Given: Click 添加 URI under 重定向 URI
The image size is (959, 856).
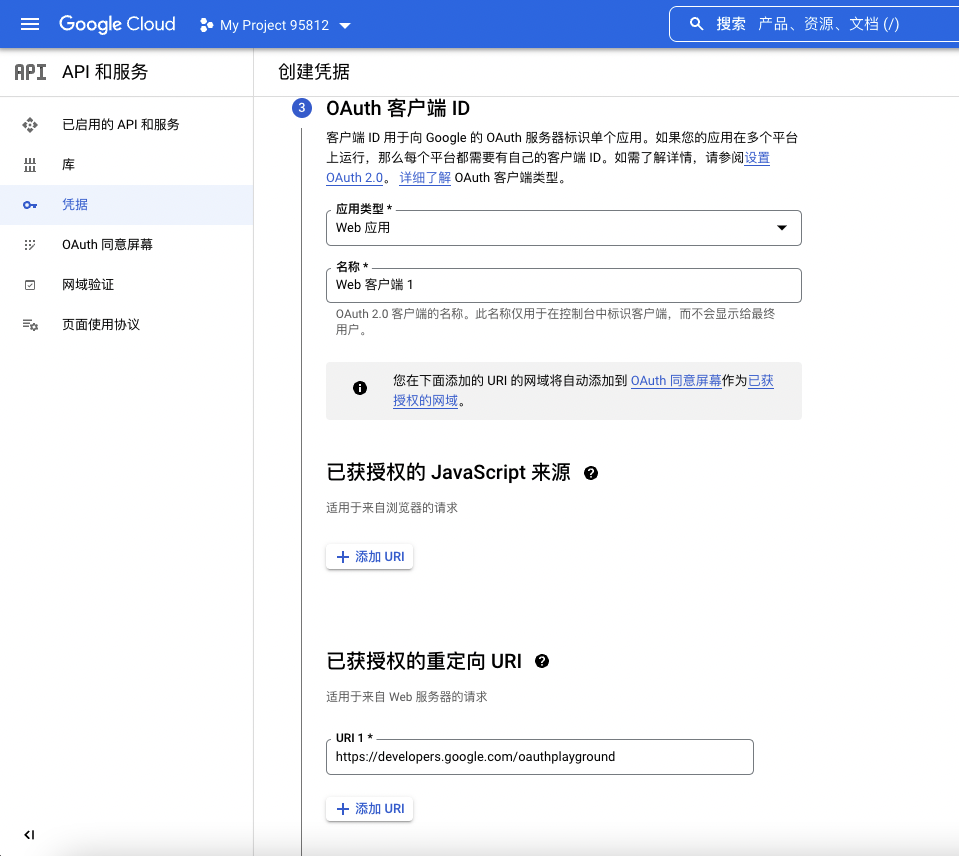Looking at the screenshot, I should click(370, 809).
